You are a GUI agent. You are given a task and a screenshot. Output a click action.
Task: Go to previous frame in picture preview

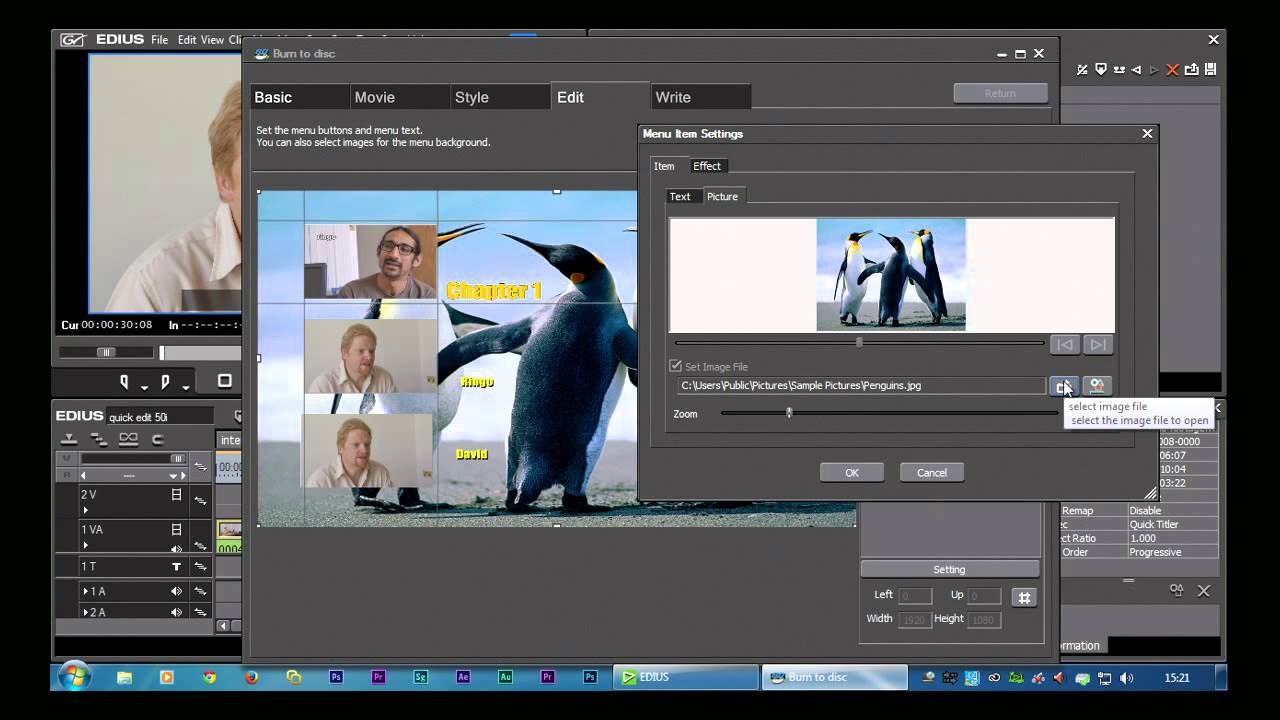coord(1065,345)
